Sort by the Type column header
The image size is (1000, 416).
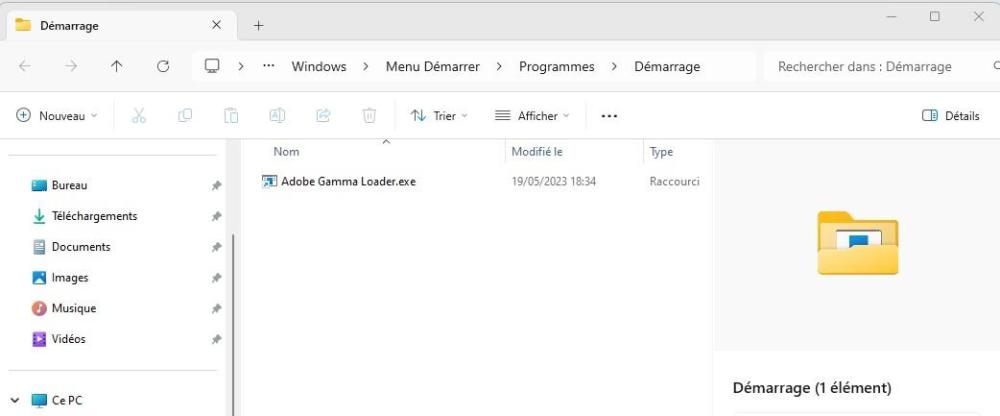tap(661, 152)
